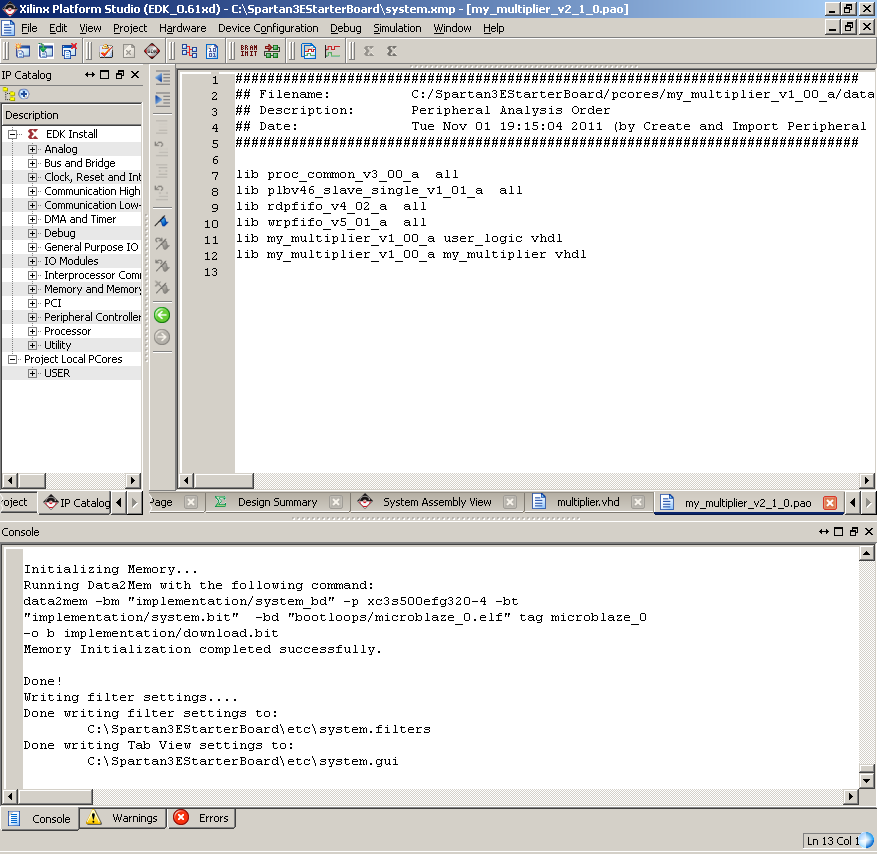Toggle bookmark with the blue flag icon
Screen dimensions: 877x854
162,221
